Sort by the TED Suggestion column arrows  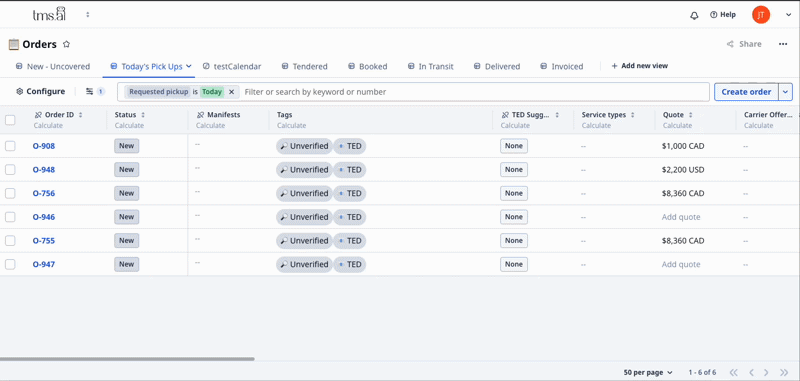coord(557,115)
